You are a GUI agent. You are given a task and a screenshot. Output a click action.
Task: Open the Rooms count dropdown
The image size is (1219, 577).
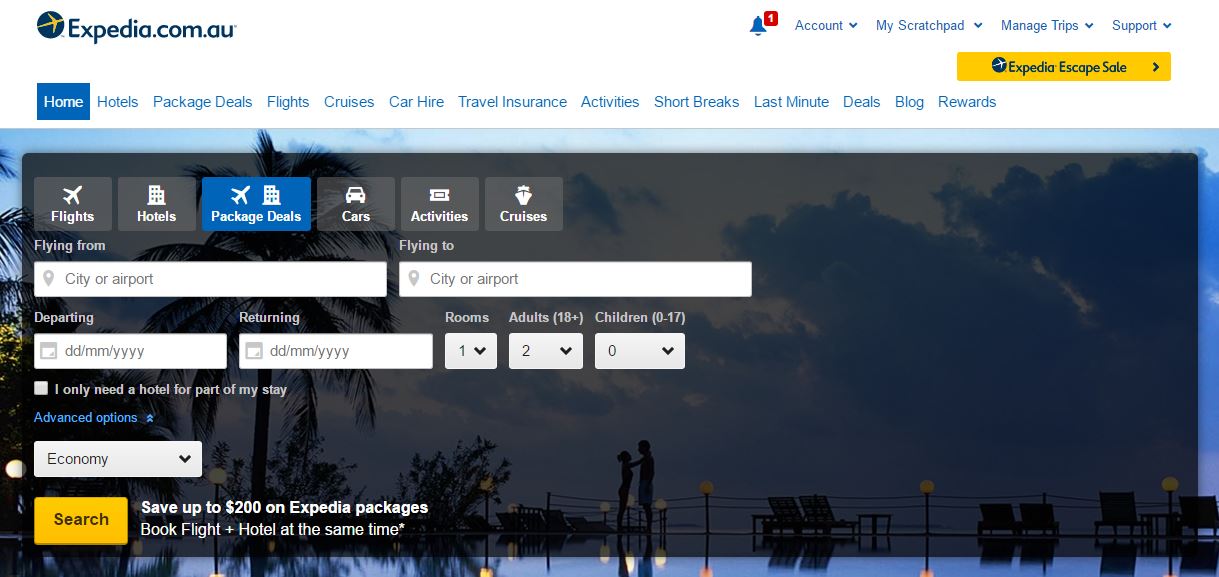click(x=470, y=350)
